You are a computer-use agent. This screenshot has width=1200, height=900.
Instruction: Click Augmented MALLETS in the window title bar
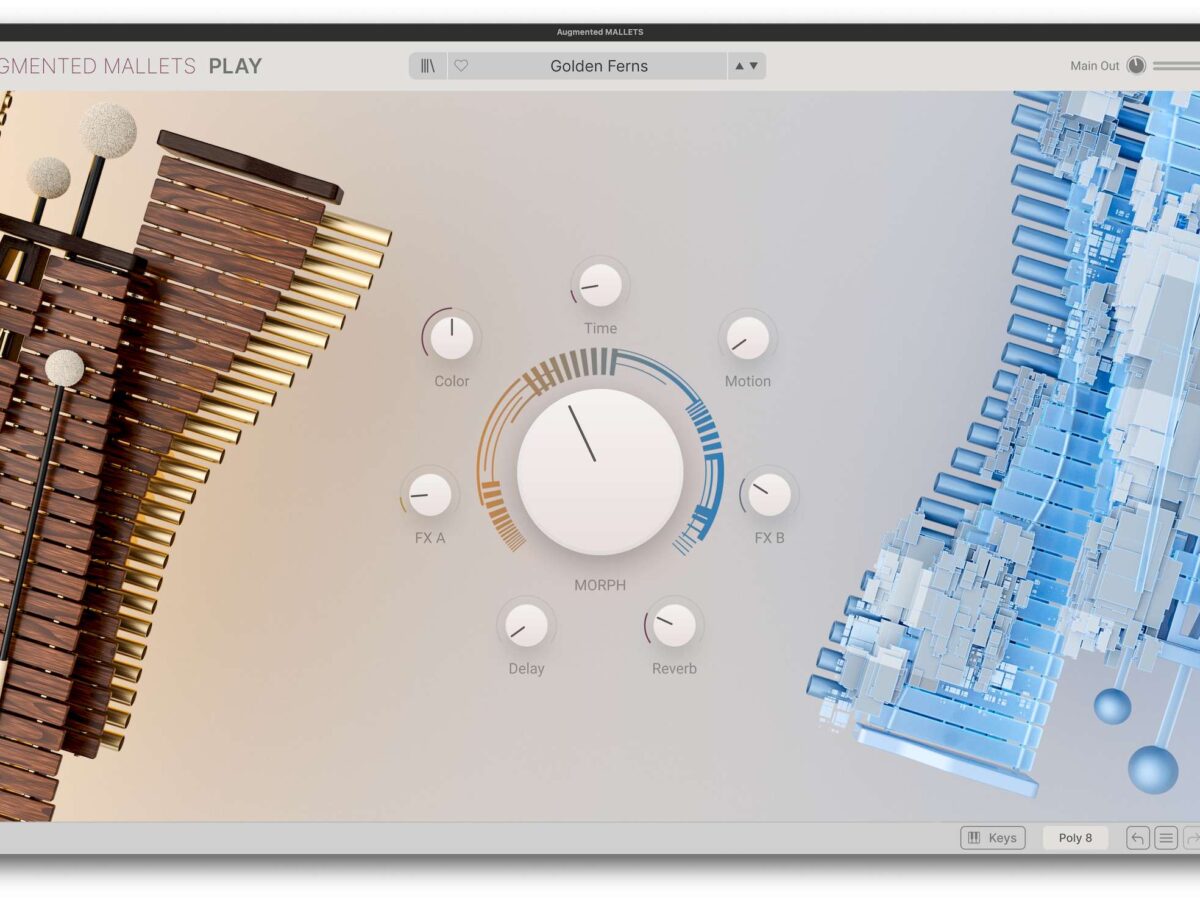point(600,31)
